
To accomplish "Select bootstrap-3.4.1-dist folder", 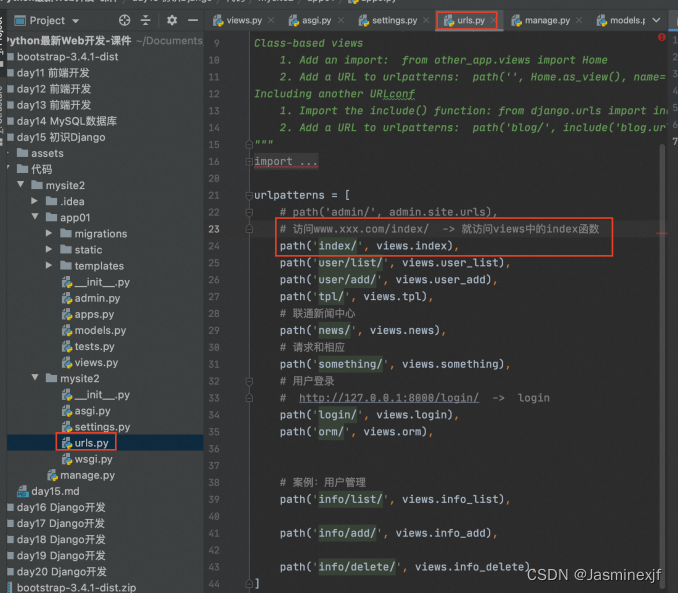I will tap(63, 57).
